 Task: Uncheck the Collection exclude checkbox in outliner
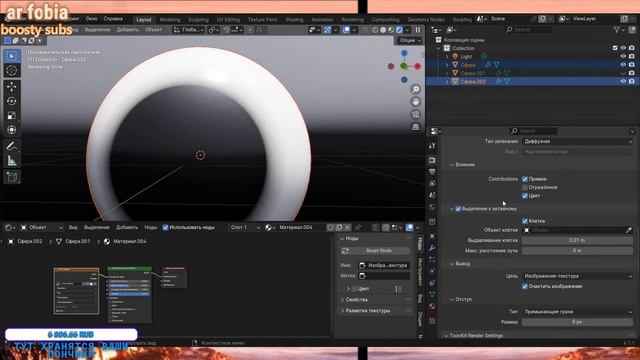click(x=615, y=48)
